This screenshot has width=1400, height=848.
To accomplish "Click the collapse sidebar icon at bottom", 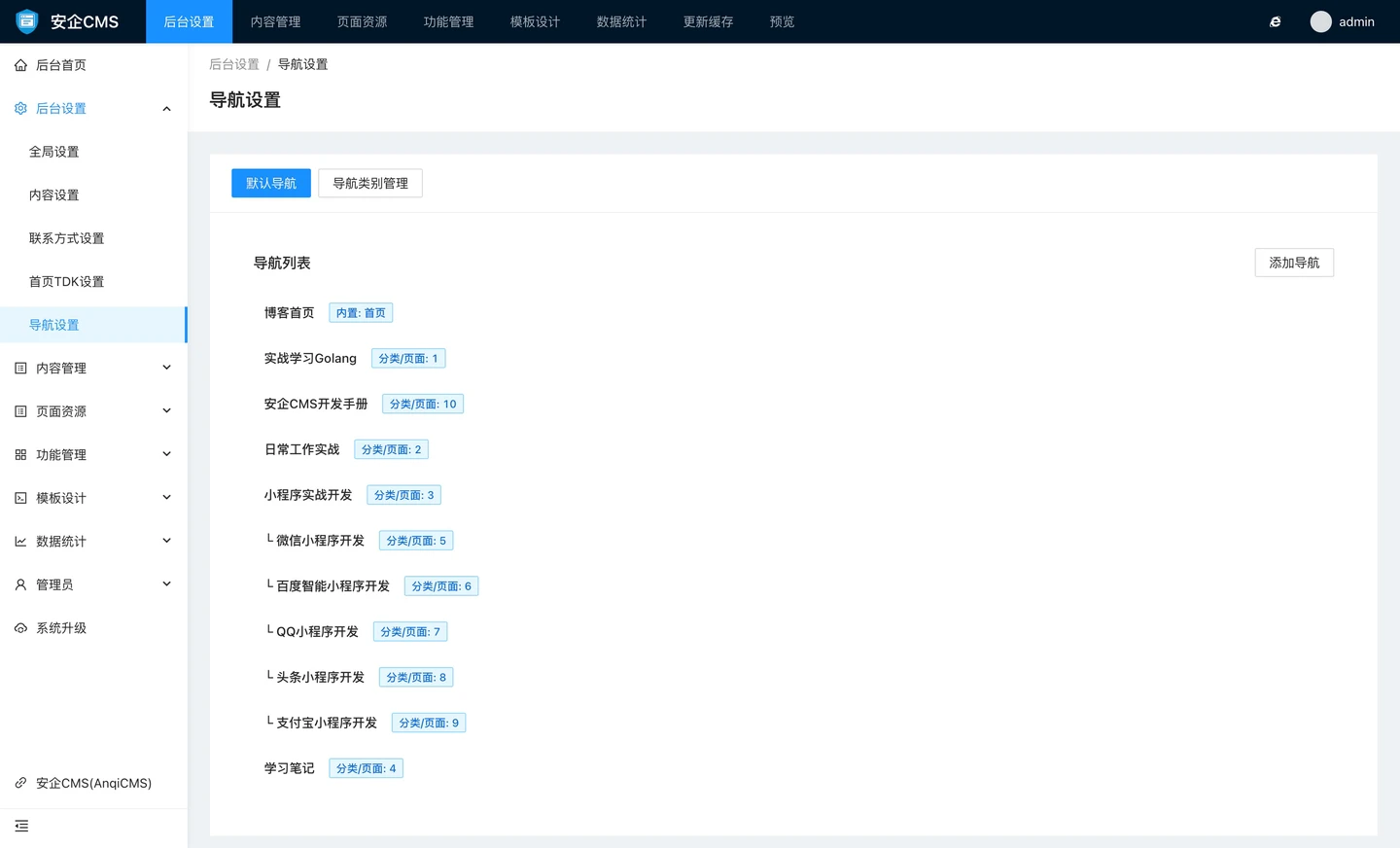I will [x=21, y=826].
